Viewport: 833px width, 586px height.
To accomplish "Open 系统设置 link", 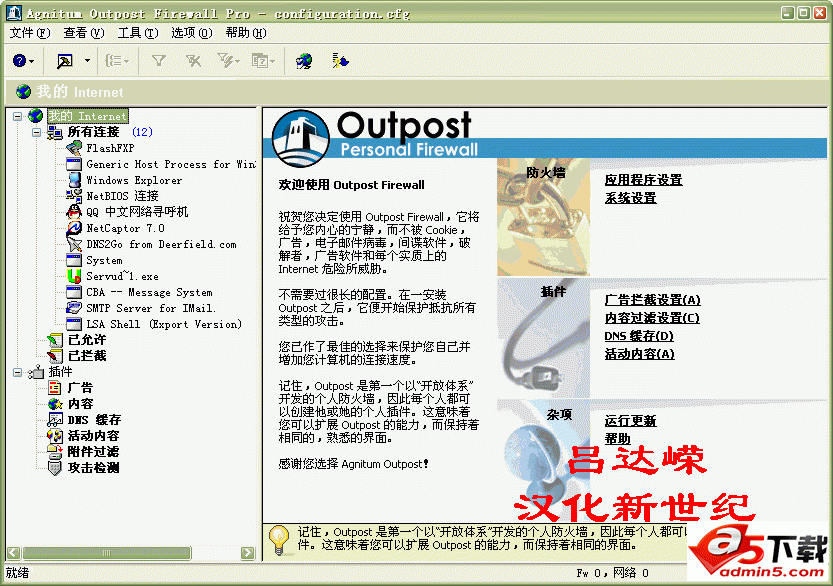I will [x=631, y=198].
